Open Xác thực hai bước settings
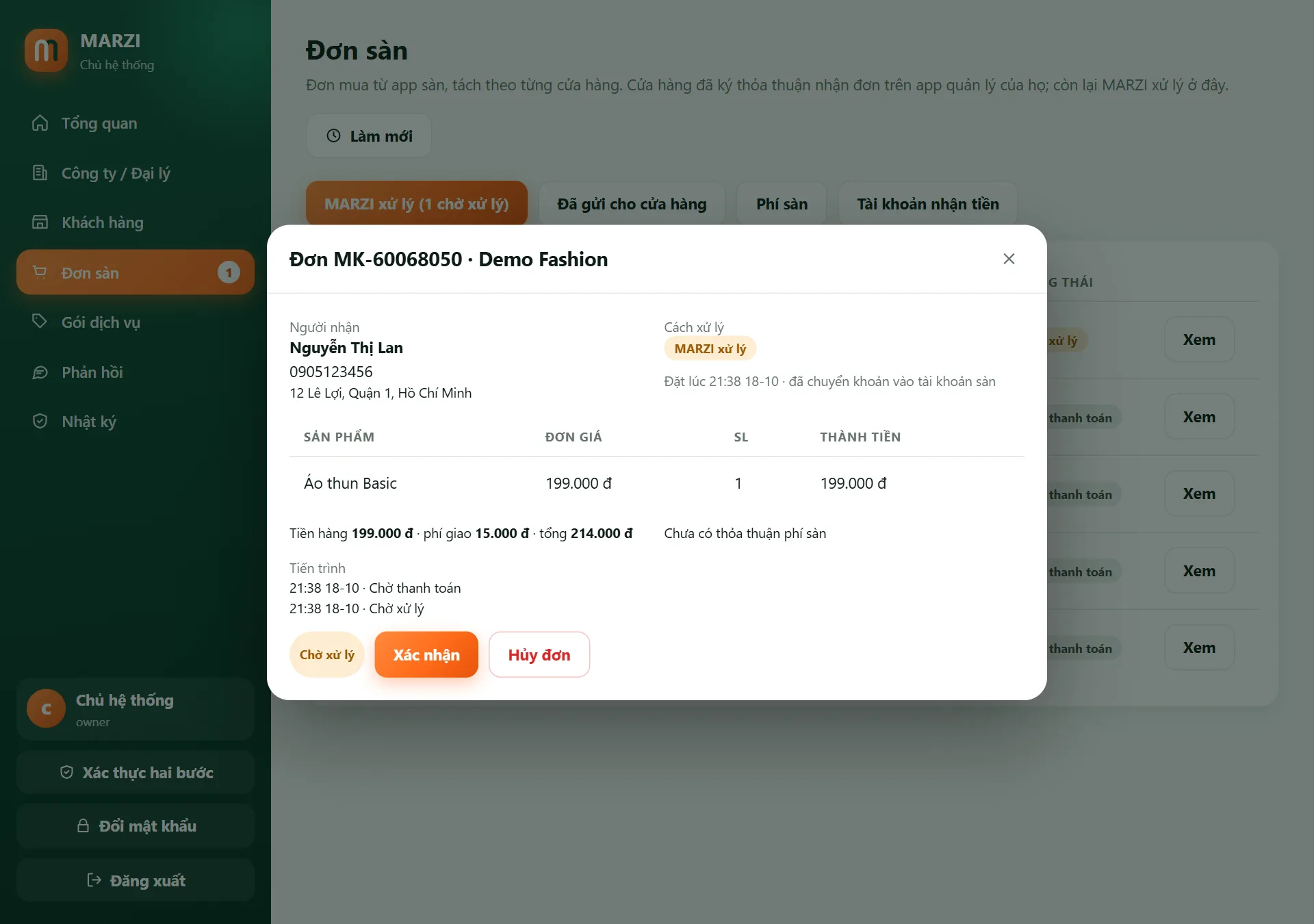Image resolution: width=1314 pixels, height=924 pixels. coord(136,773)
